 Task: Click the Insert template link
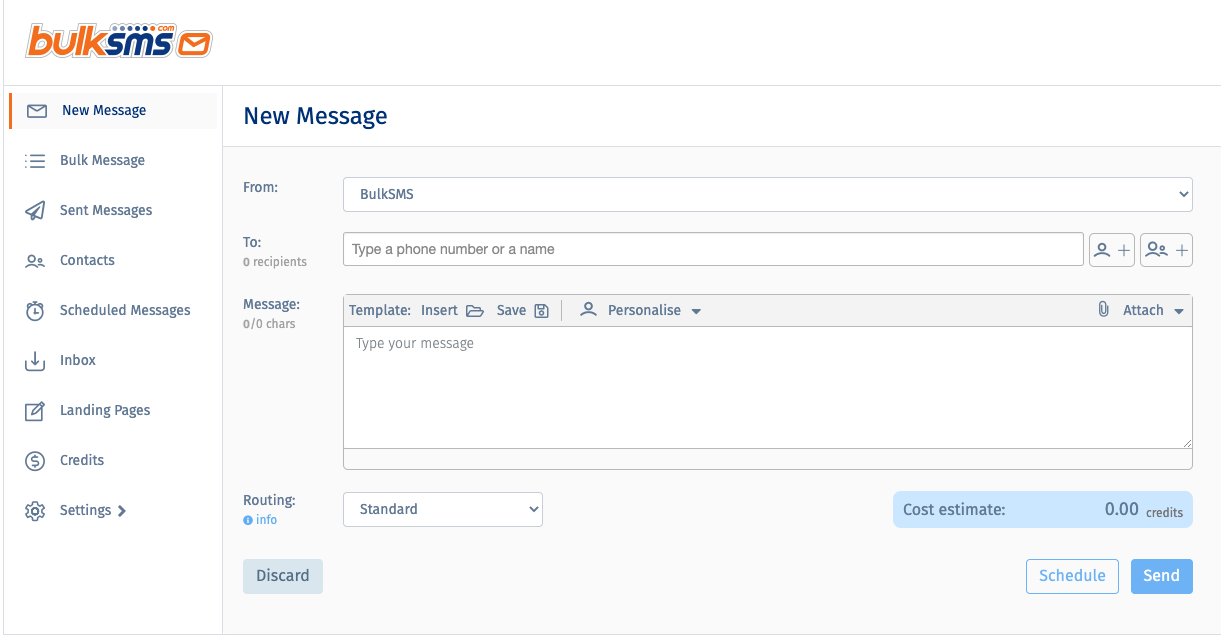pos(439,311)
